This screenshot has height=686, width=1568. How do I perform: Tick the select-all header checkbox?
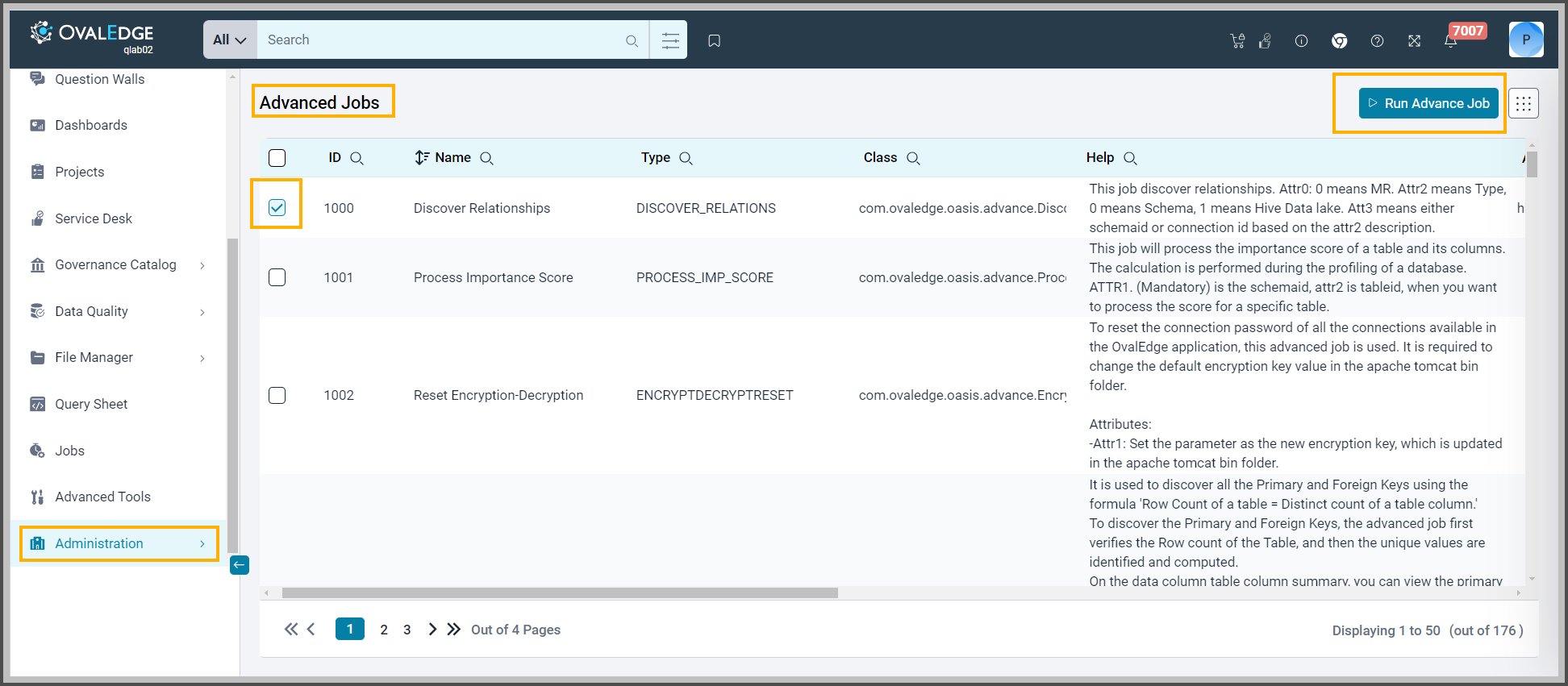coord(277,158)
